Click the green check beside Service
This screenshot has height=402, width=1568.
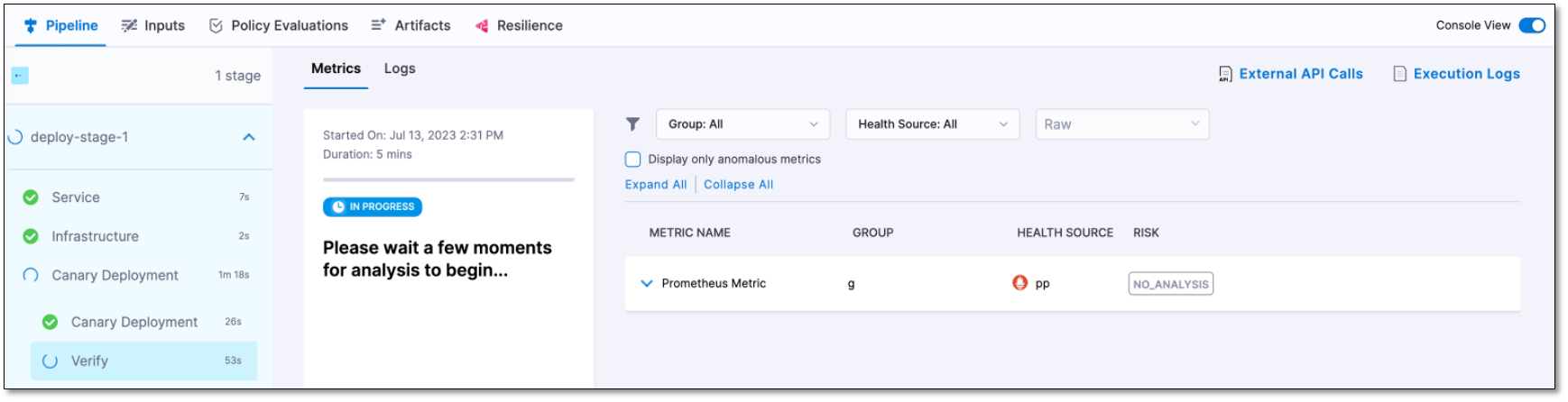pos(31,197)
